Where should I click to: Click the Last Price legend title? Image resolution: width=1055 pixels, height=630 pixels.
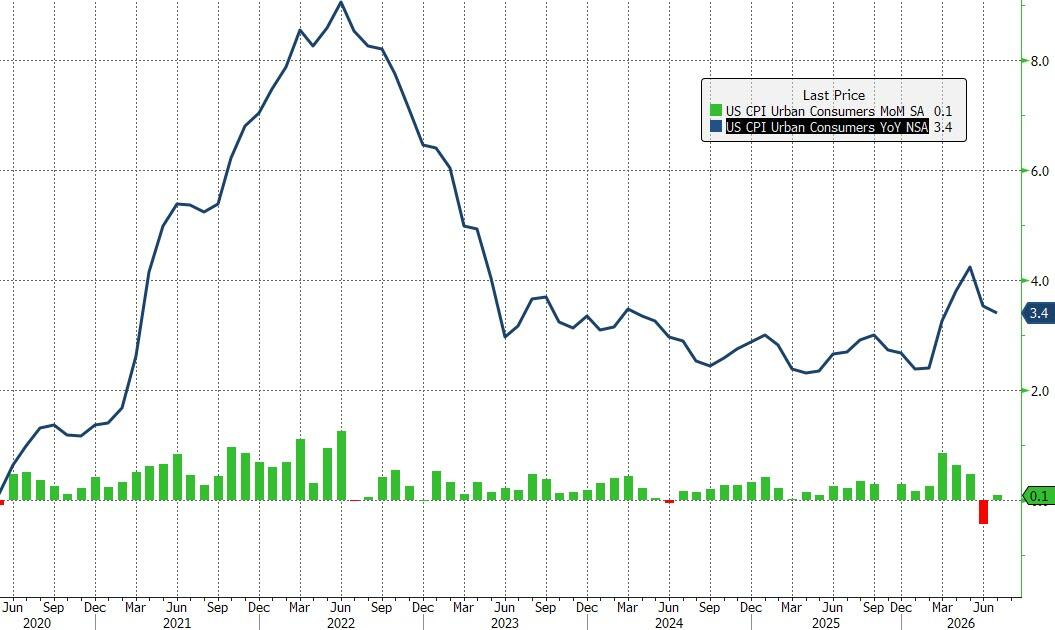tap(834, 95)
